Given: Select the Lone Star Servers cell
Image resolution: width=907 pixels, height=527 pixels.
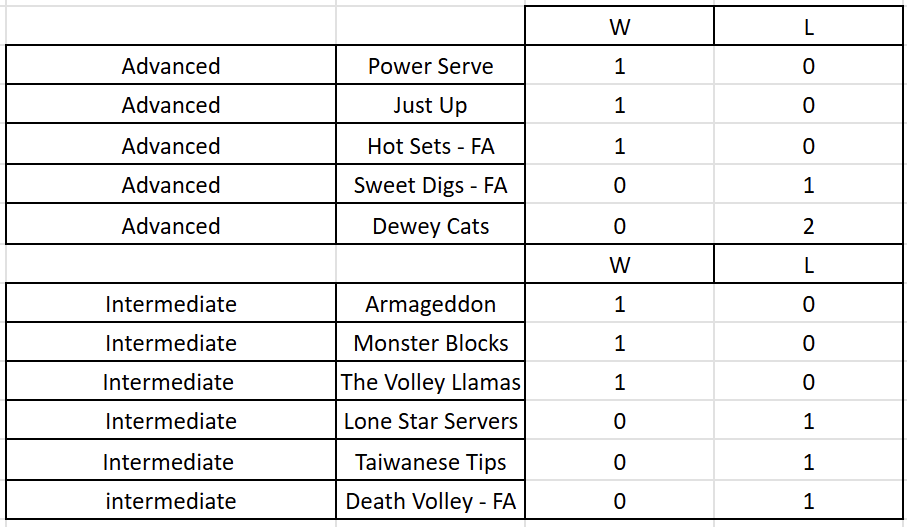Looking at the screenshot, I should pos(430,421).
